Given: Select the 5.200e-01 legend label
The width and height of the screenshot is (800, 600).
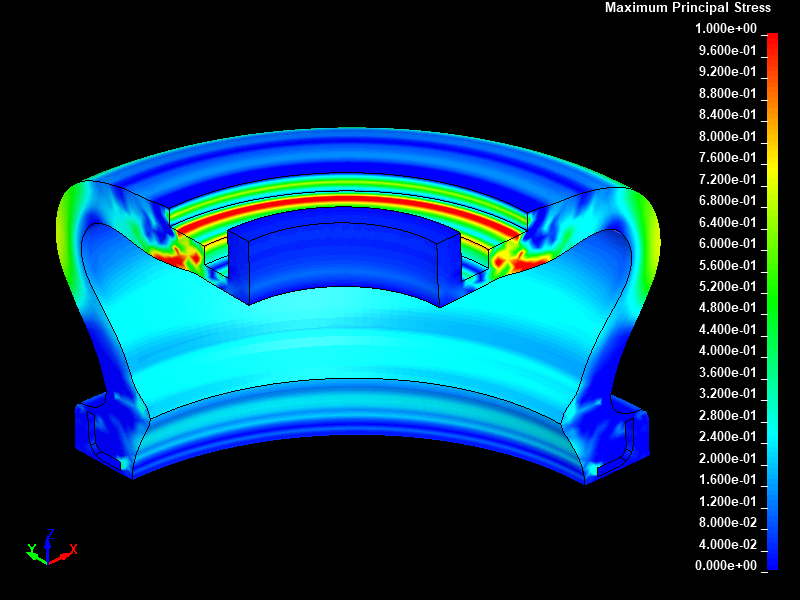Looking at the screenshot, I should pos(726,286).
